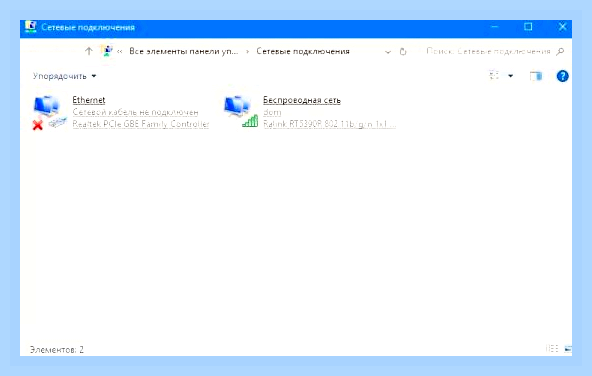
Task: Switch to details view in status bar
Action: pos(552,348)
